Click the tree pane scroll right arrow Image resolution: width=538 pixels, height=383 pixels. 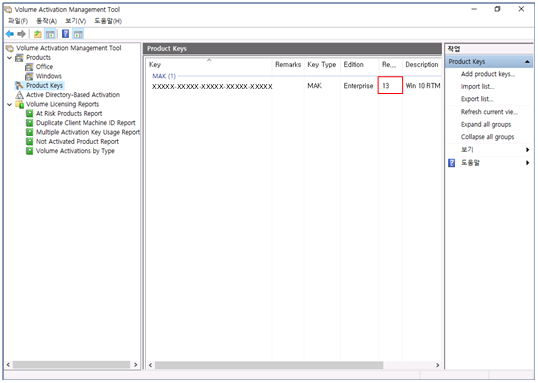tap(136, 365)
